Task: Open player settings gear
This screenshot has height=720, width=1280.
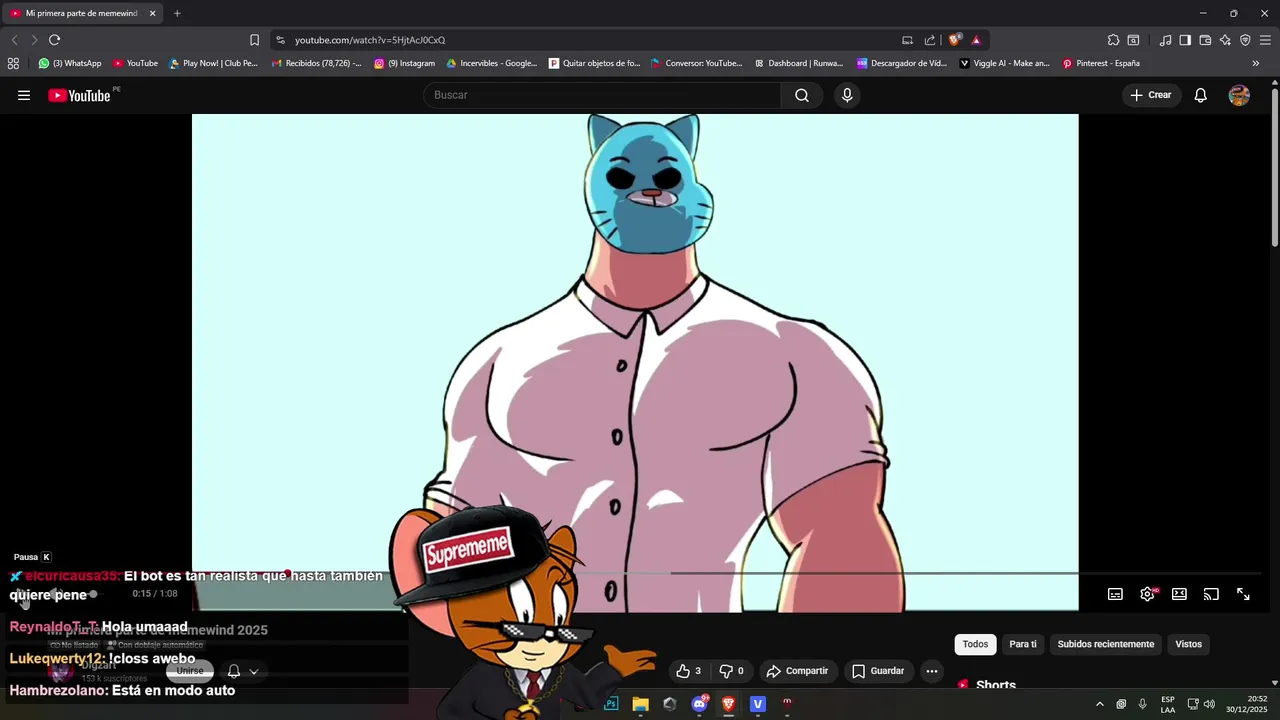Action: (x=1148, y=594)
